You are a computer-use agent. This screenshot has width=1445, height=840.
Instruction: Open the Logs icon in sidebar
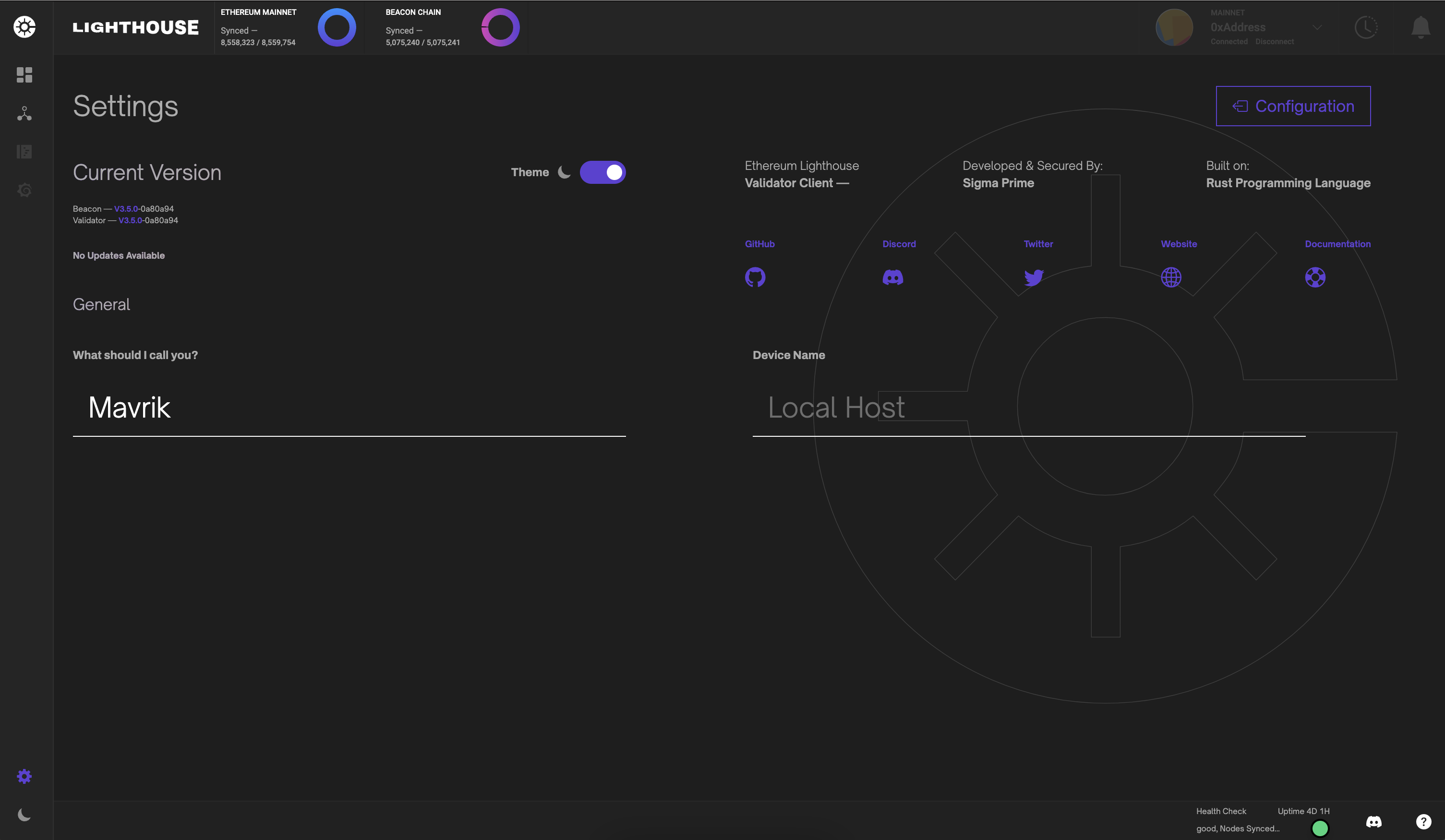click(24, 152)
